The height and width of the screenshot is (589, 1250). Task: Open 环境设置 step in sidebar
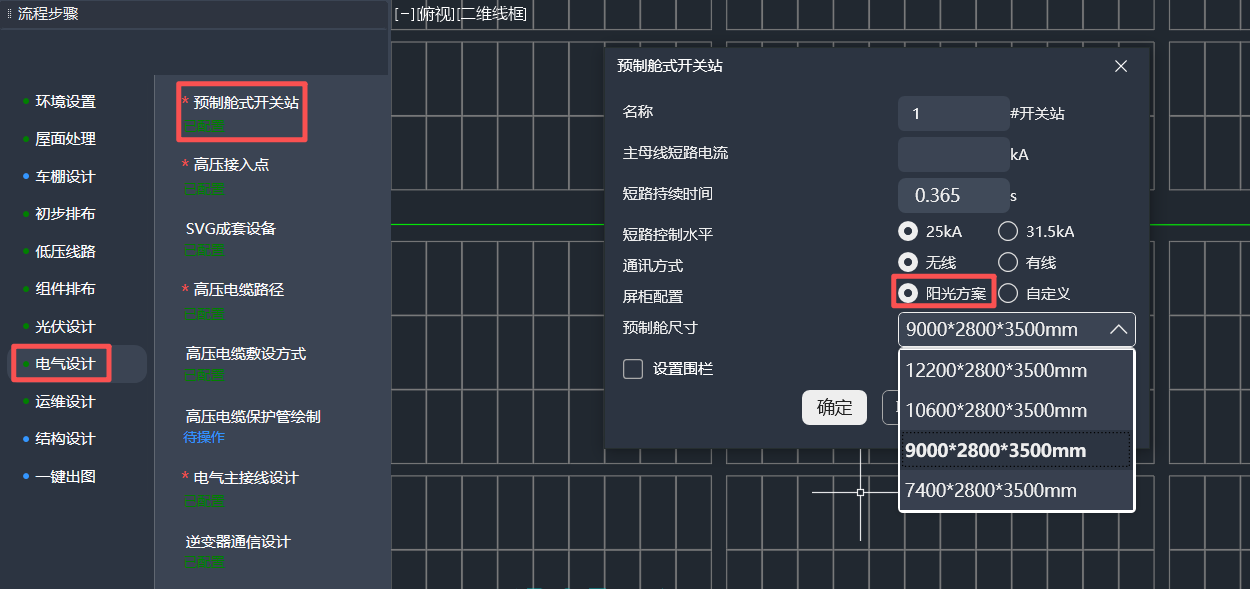(x=66, y=102)
